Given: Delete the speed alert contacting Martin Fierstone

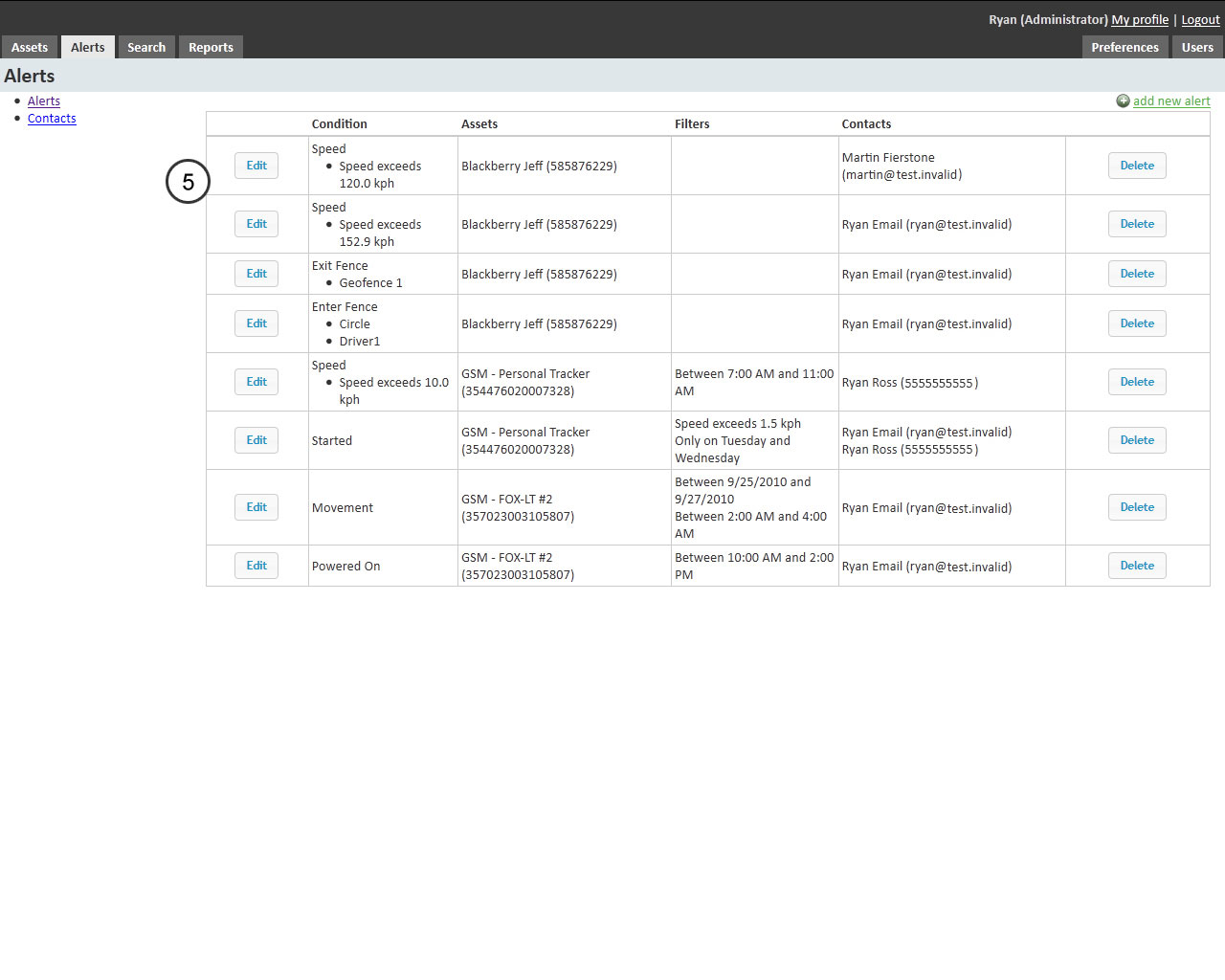Looking at the screenshot, I should [x=1136, y=165].
